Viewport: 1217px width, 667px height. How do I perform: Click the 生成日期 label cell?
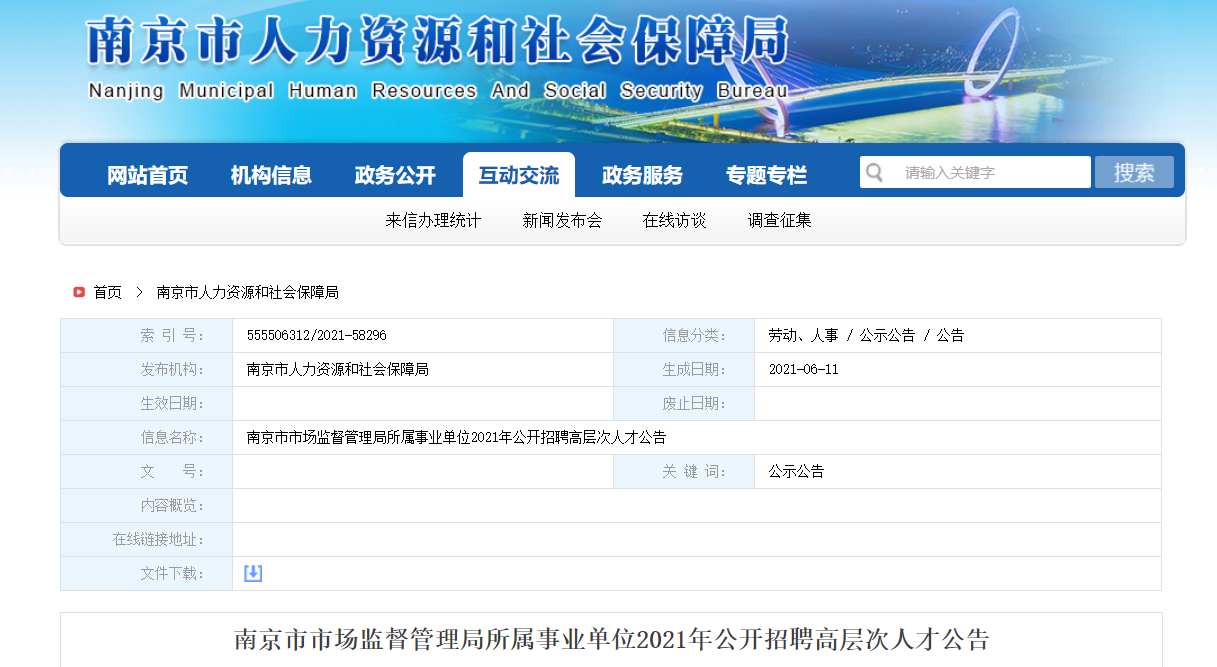(x=684, y=370)
